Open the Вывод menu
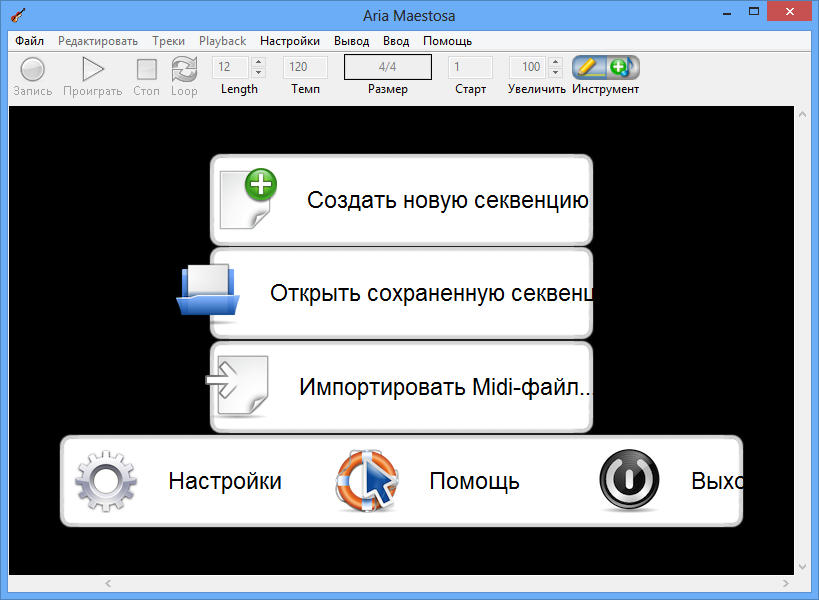The width and height of the screenshot is (819, 600). (352, 41)
